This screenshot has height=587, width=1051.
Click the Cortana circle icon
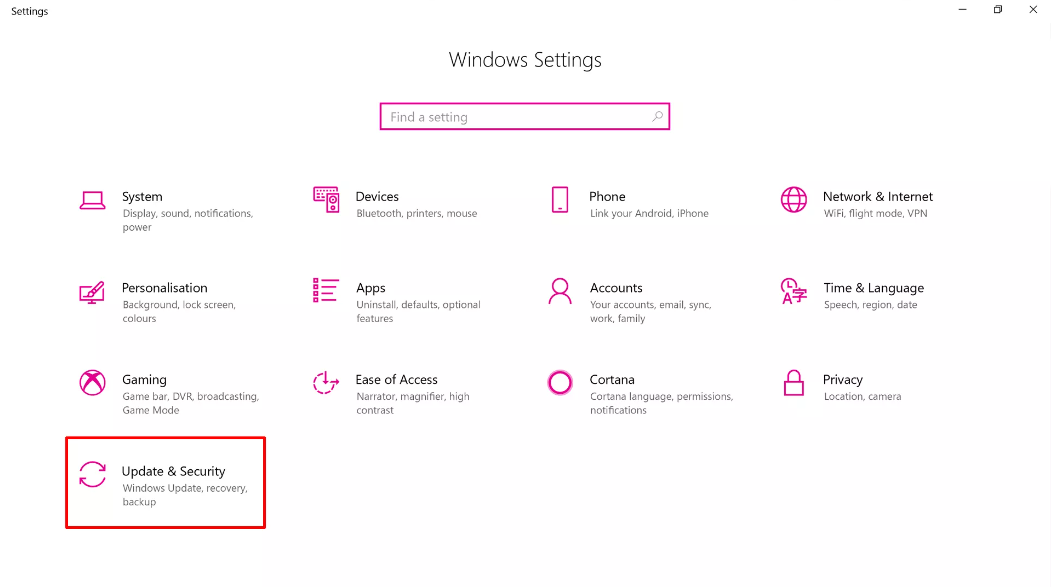click(x=560, y=383)
